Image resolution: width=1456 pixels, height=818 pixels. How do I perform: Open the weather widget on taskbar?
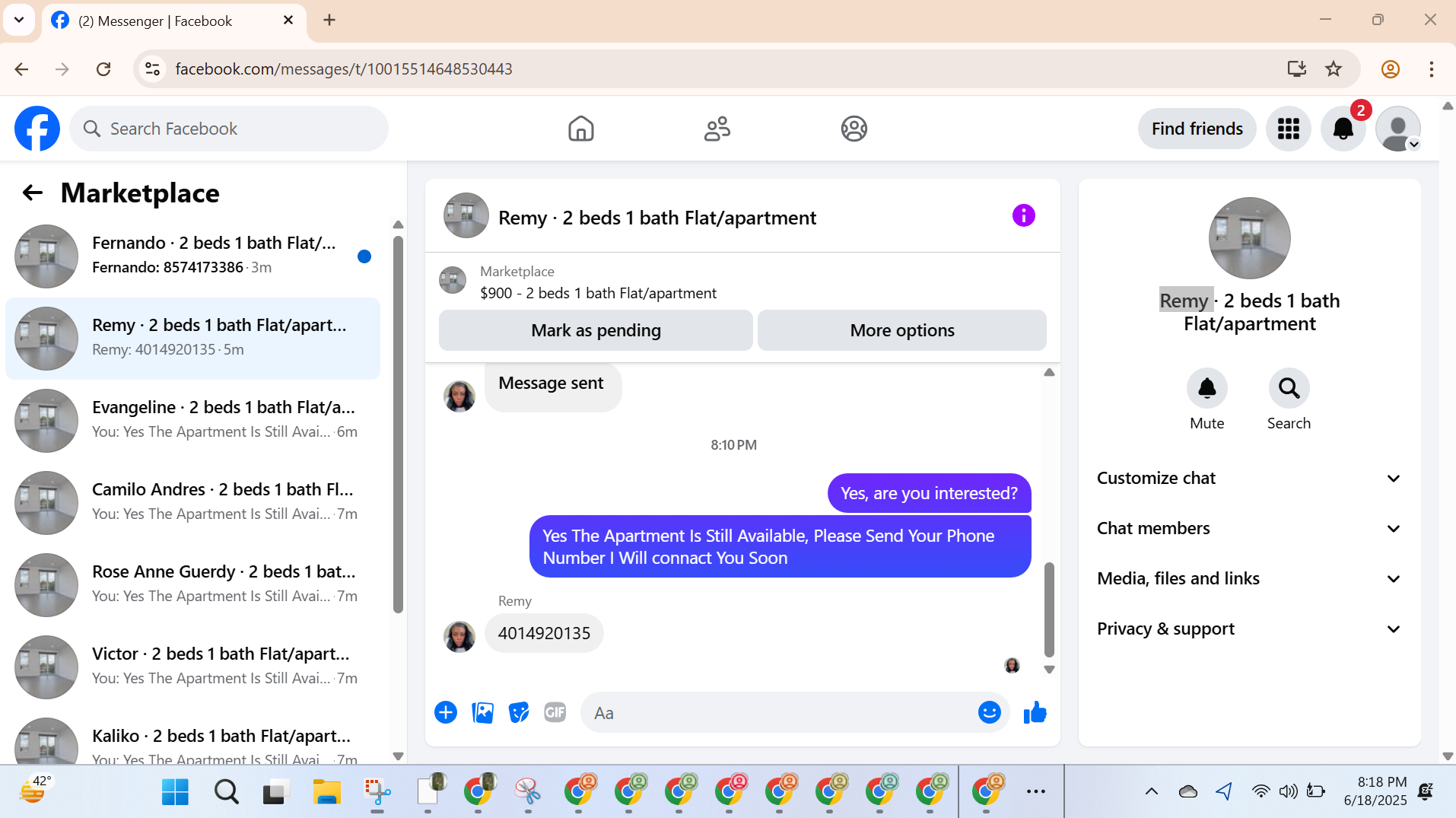click(x=35, y=791)
